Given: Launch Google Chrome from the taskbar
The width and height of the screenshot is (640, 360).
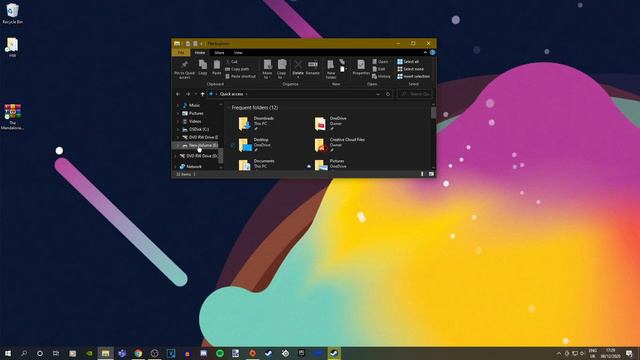Looking at the screenshot, I should (138, 353).
